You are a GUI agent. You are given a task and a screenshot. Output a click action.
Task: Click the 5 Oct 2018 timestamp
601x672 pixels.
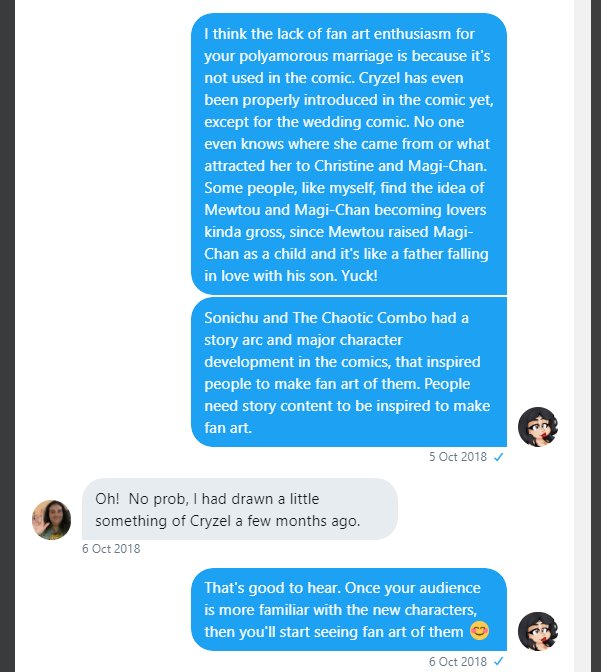point(458,457)
